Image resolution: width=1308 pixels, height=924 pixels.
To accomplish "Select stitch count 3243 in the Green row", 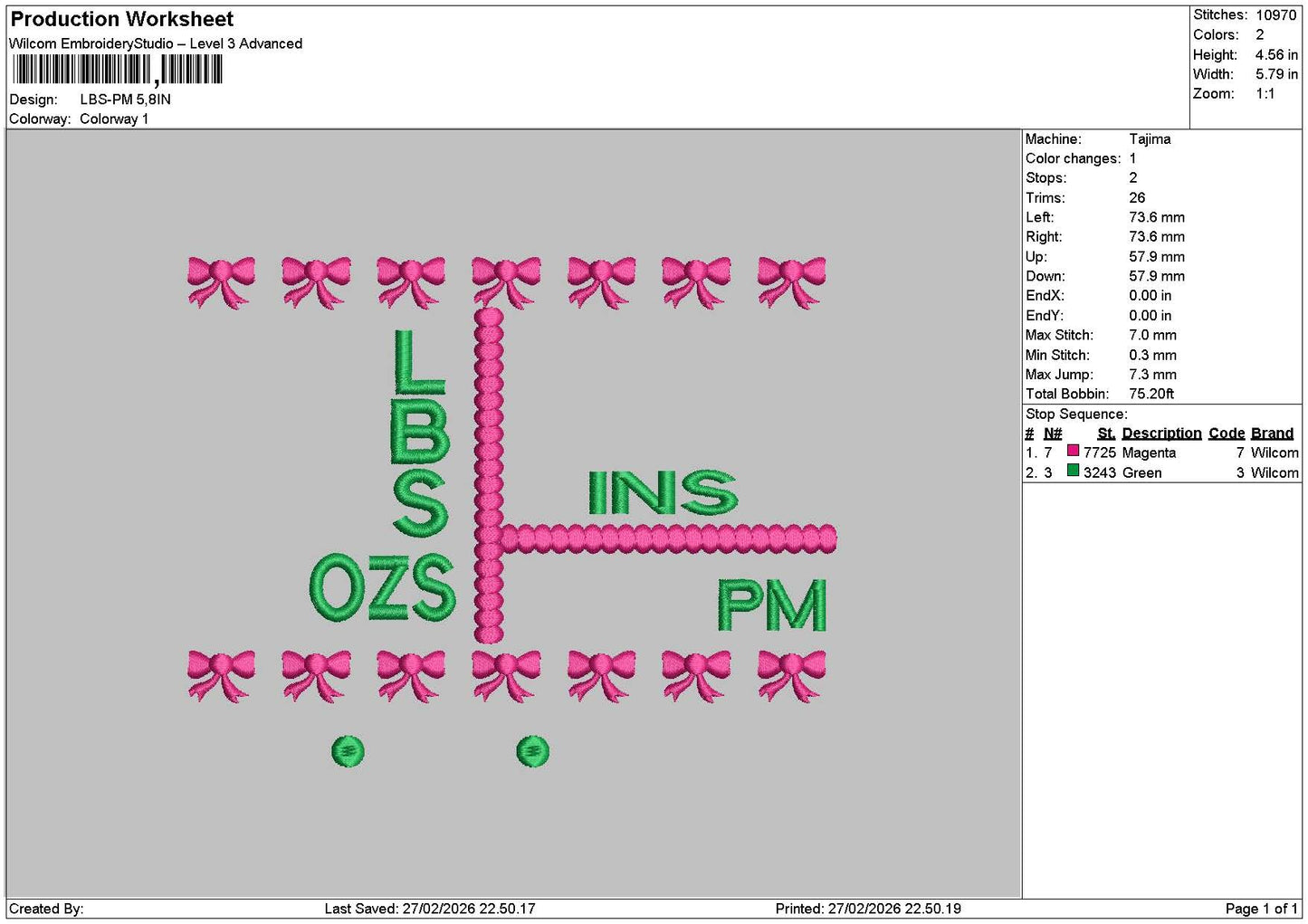I will (x=1100, y=472).
